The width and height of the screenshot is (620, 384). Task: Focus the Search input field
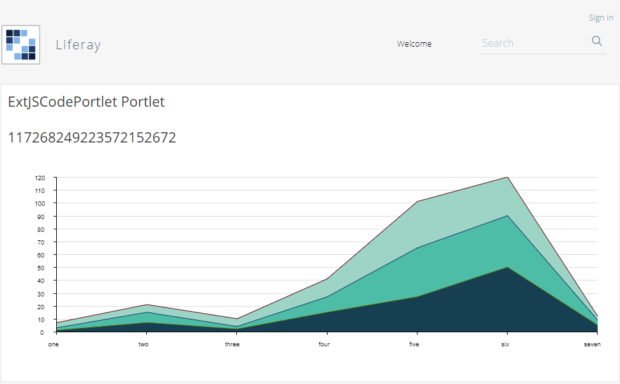click(x=534, y=43)
